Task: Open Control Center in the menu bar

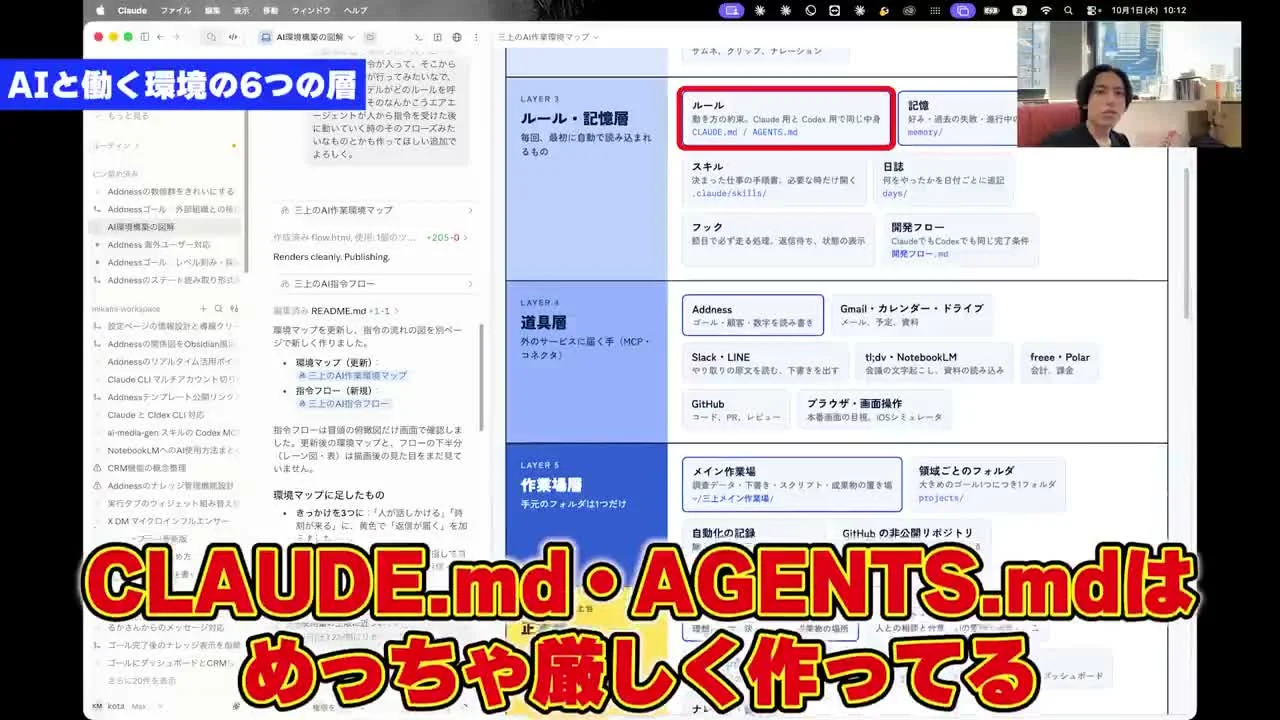Action: [1092, 10]
